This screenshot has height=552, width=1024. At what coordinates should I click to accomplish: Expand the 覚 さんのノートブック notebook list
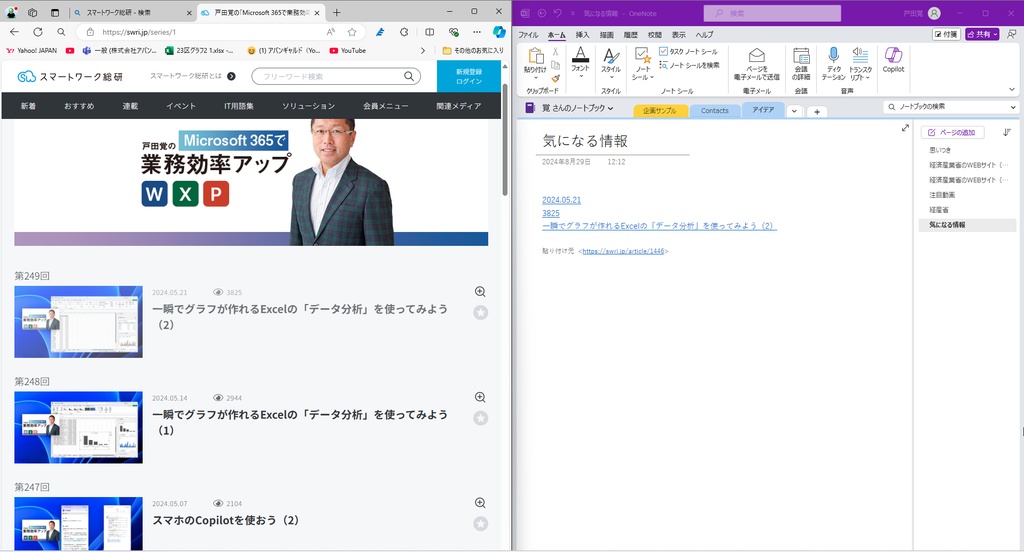coord(611,108)
